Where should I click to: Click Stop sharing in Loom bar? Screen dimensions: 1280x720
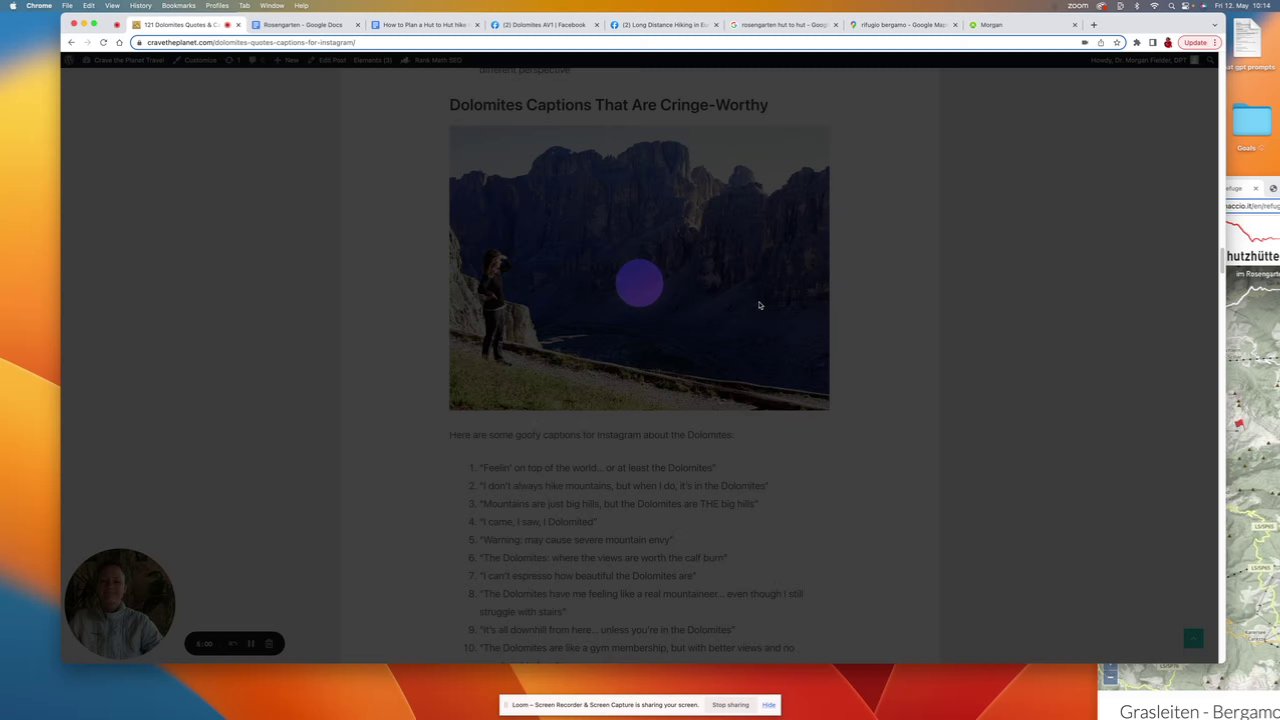(x=730, y=705)
